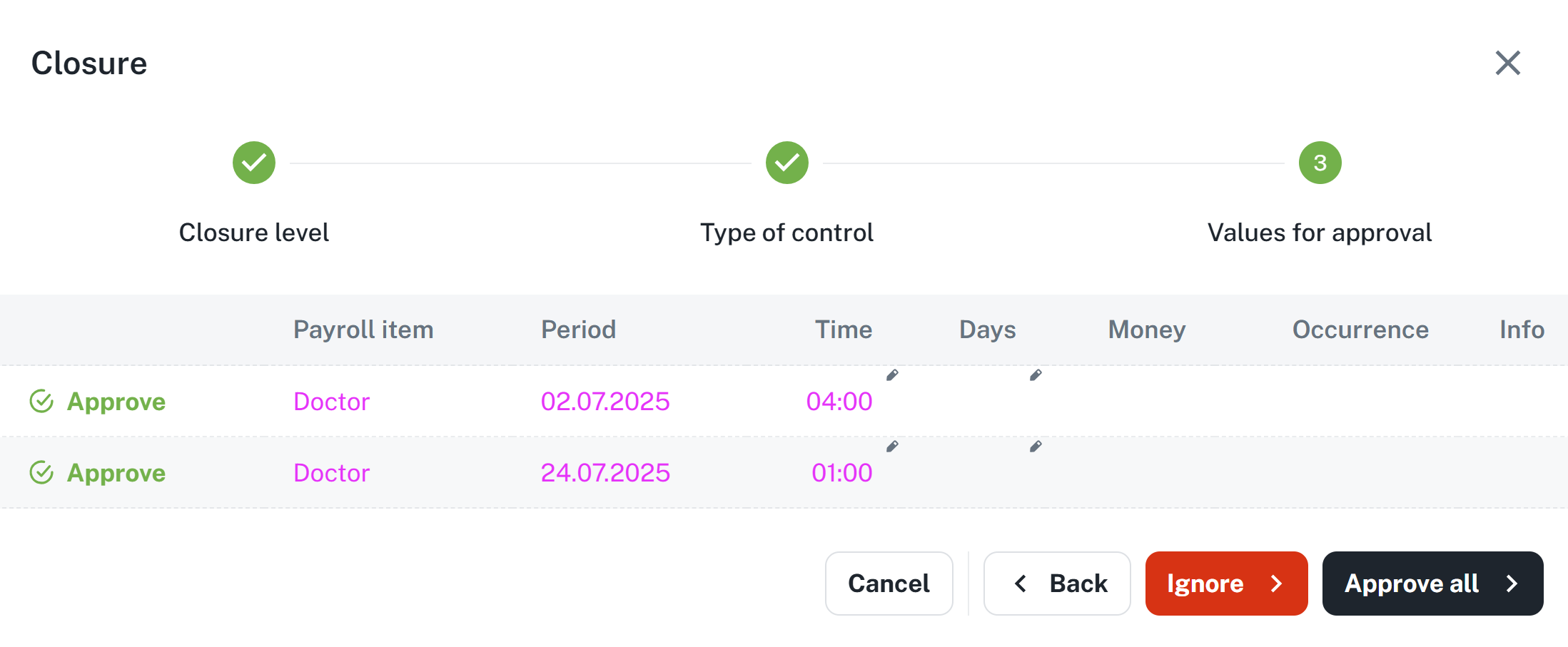Go to the Type of control step circle

(786, 163)
